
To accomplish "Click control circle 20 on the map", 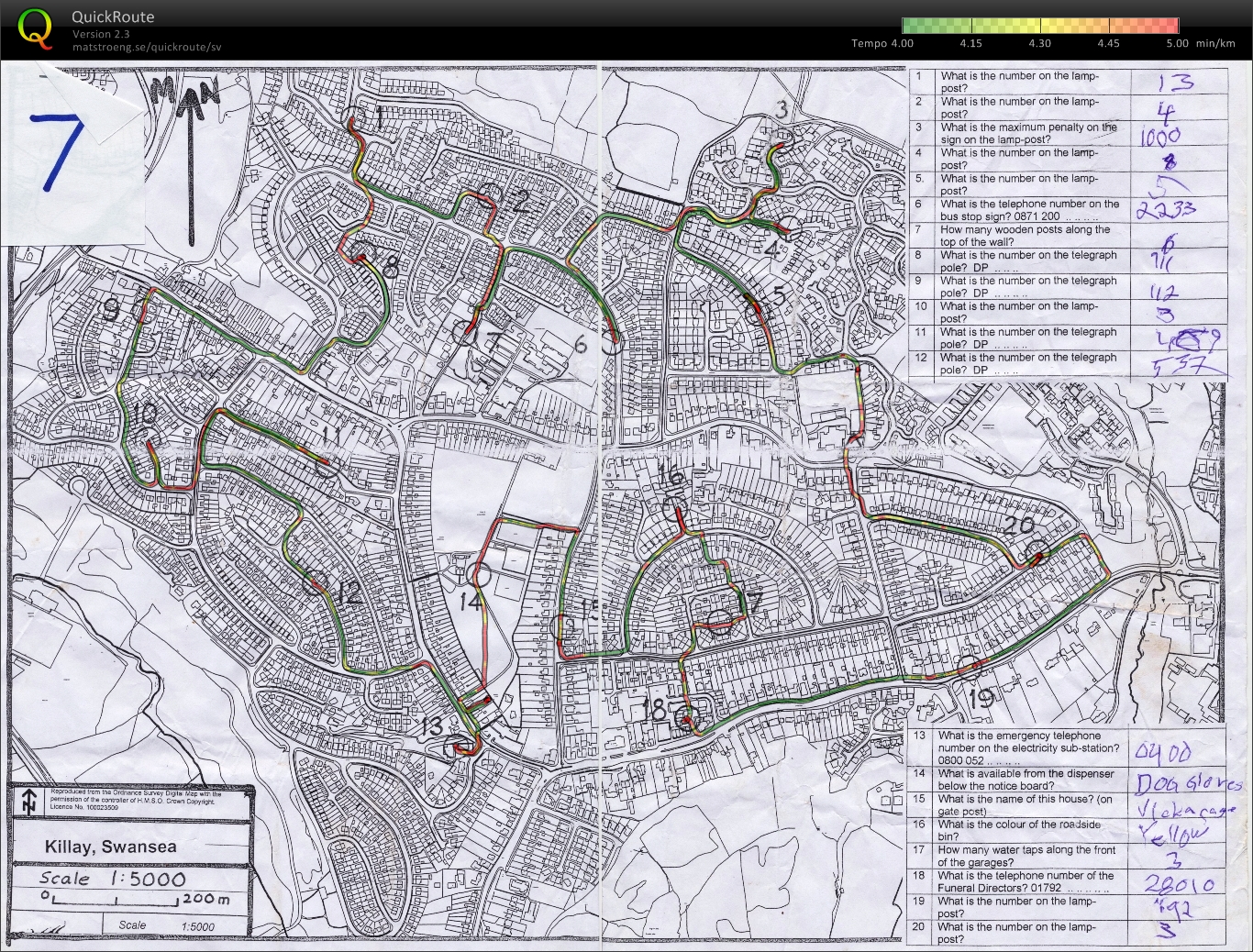I will pyautogui.click(x=1037, y=554).
